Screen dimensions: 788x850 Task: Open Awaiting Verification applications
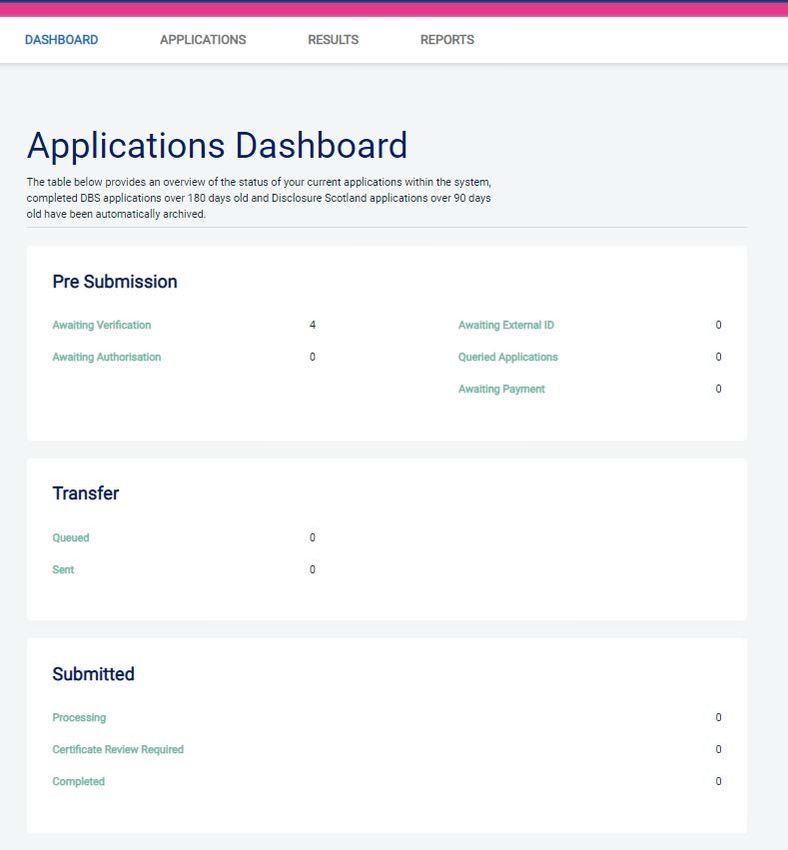pos(102,325)
